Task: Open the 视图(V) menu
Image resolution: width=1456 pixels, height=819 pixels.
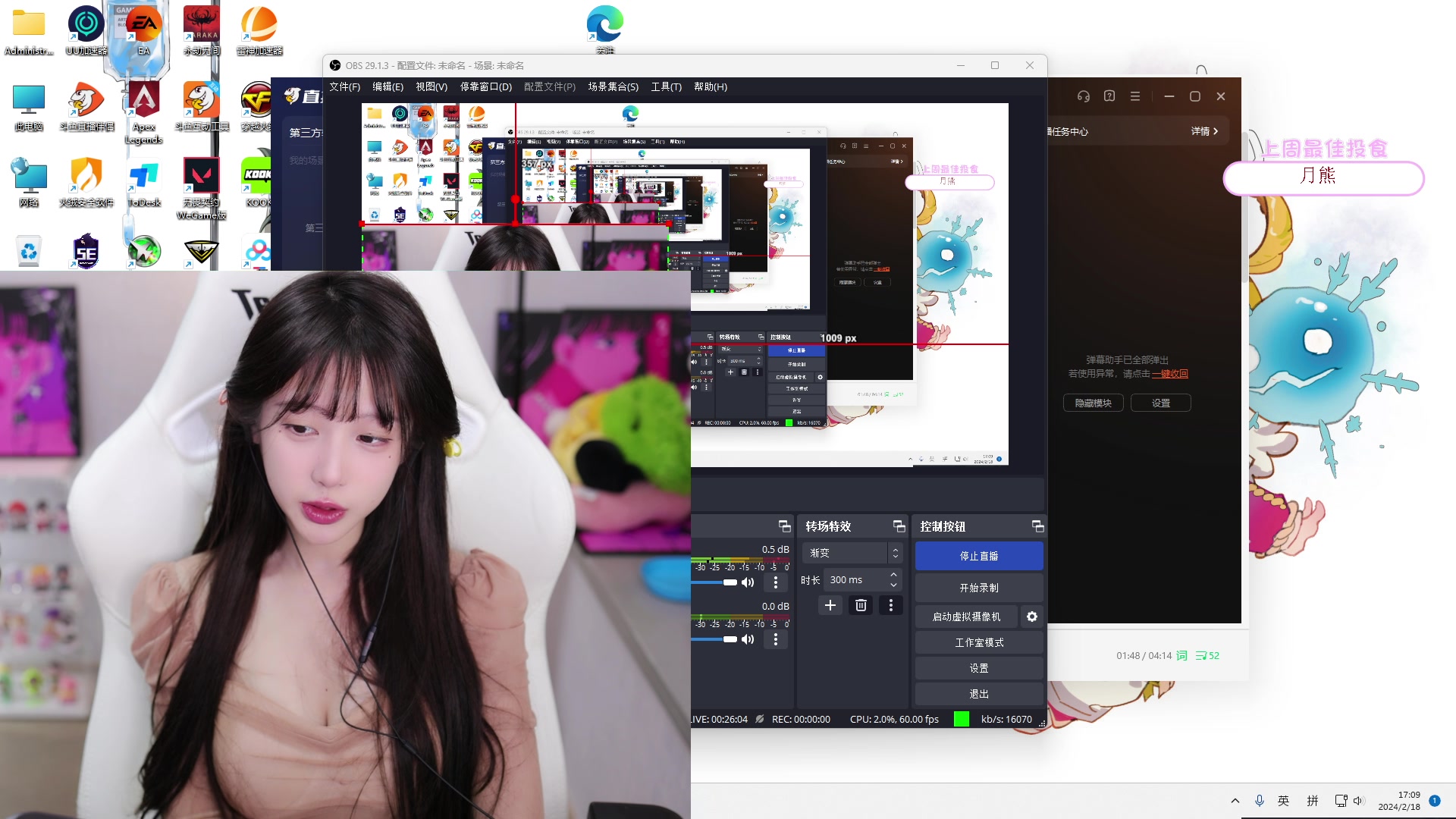Action: click(x=431, y=86)
